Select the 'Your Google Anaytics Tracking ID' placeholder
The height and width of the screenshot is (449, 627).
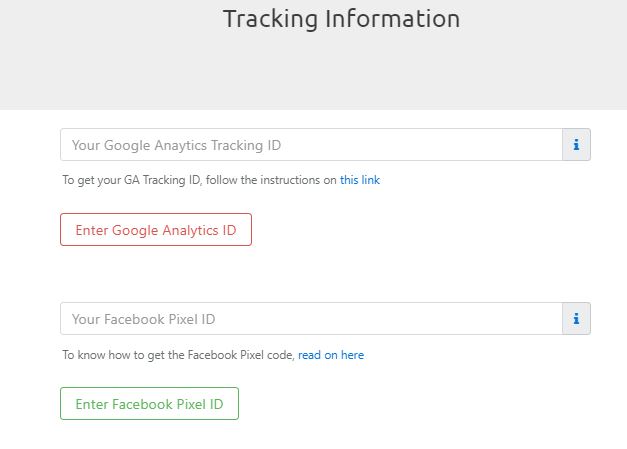[176, 145]
